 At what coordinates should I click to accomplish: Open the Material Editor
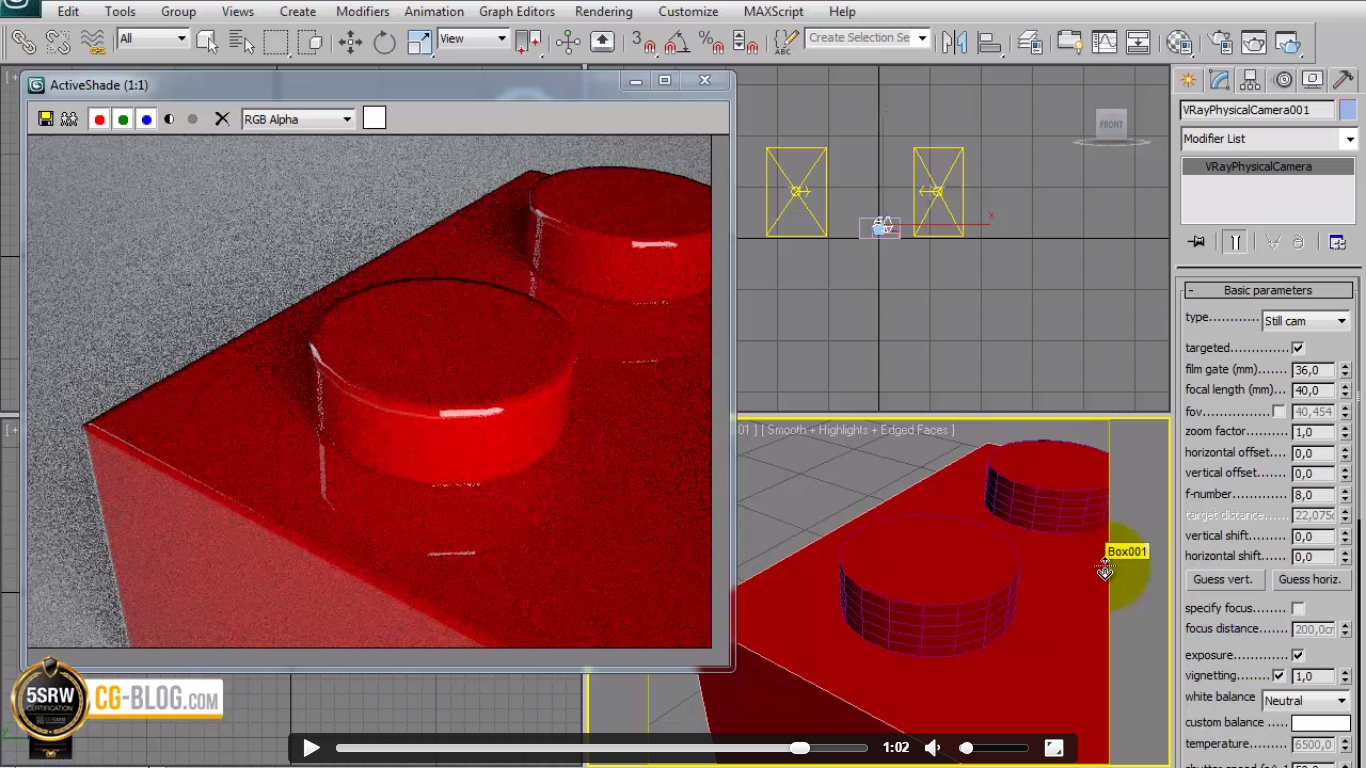tap(1179, 41)
